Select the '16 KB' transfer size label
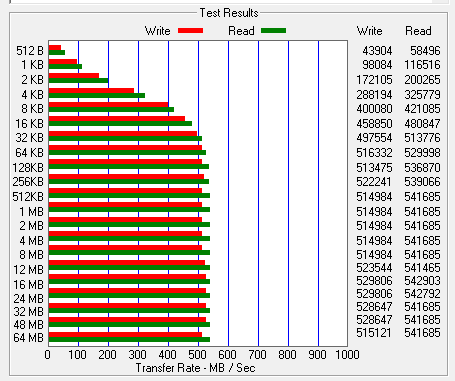Image resolution: width=455 pixels, height=381 pixels. tap(29, 124)
